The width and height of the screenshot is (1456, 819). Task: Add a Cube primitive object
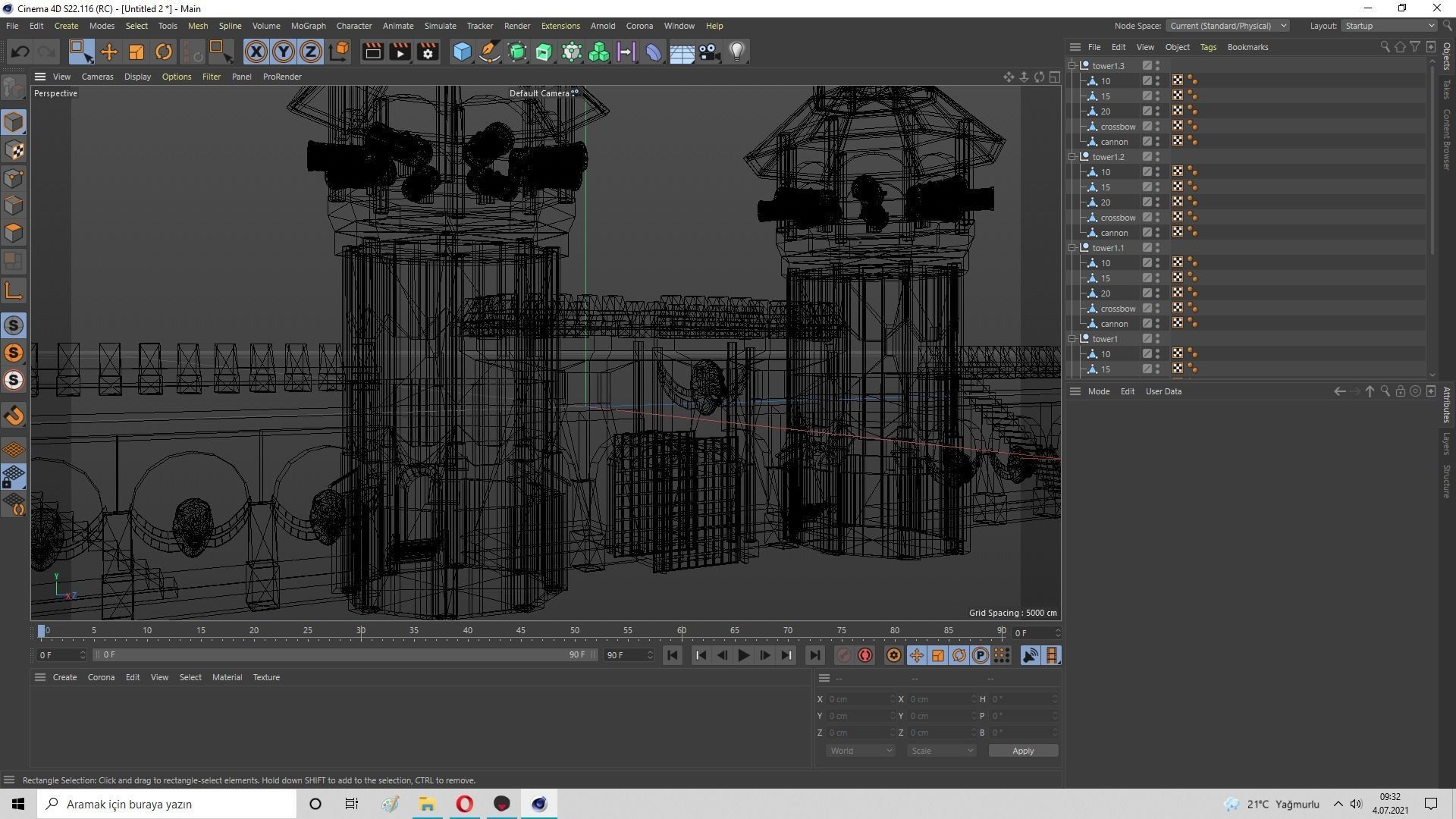462,52
